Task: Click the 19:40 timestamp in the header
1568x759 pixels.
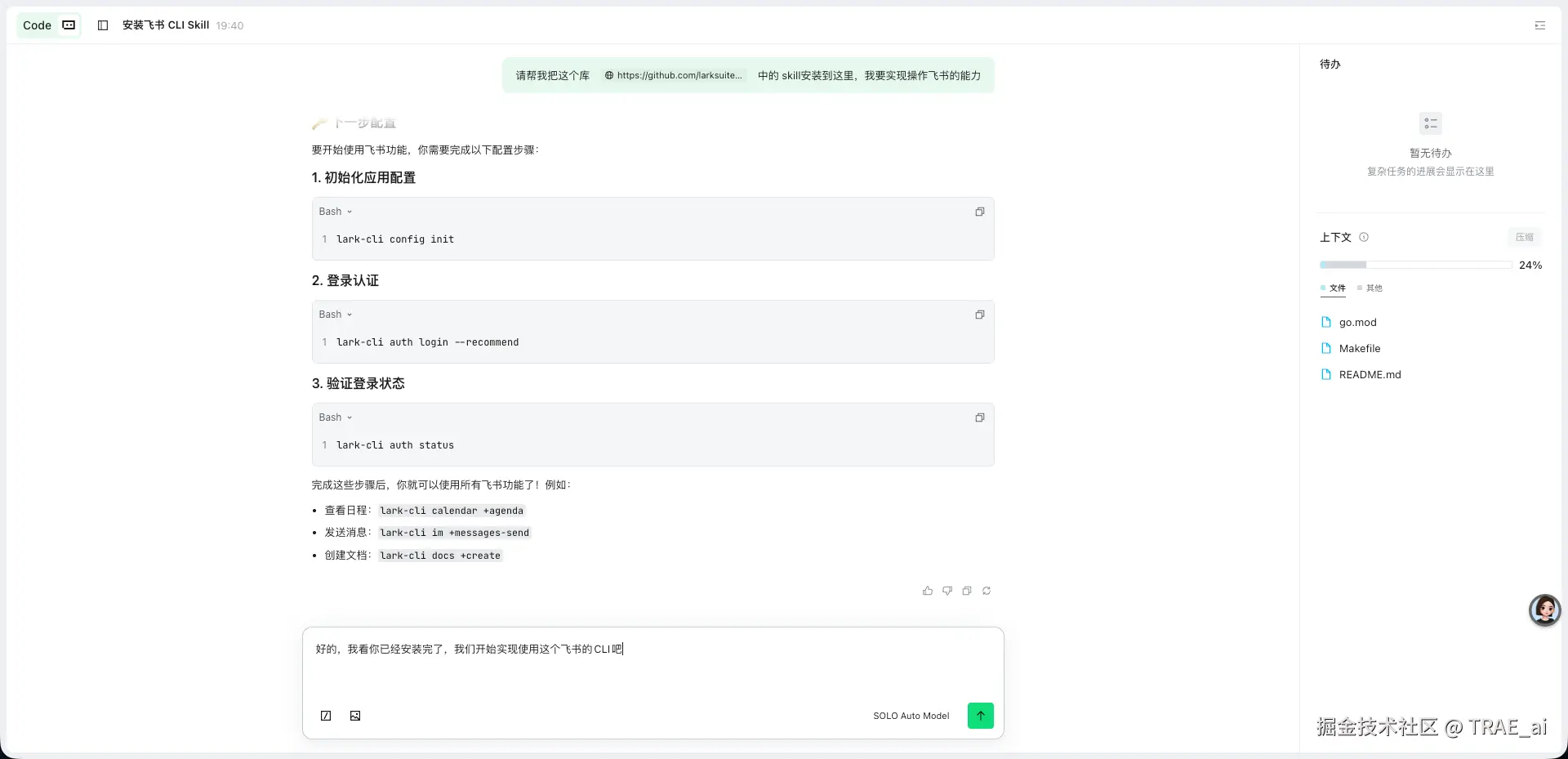Action: click(230, 26)
